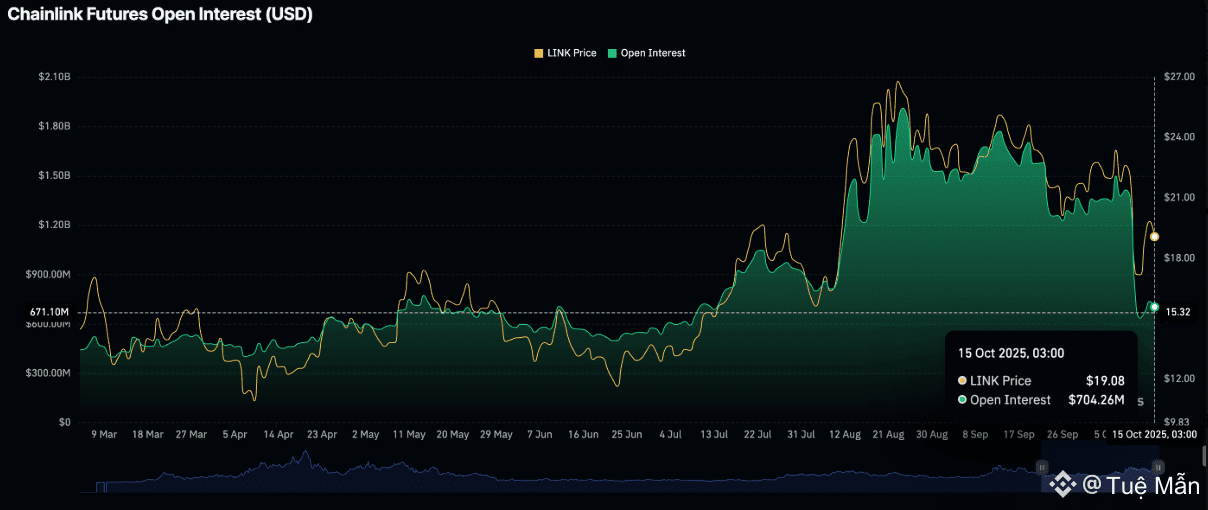Click the Binance logo watermark

1062,485
